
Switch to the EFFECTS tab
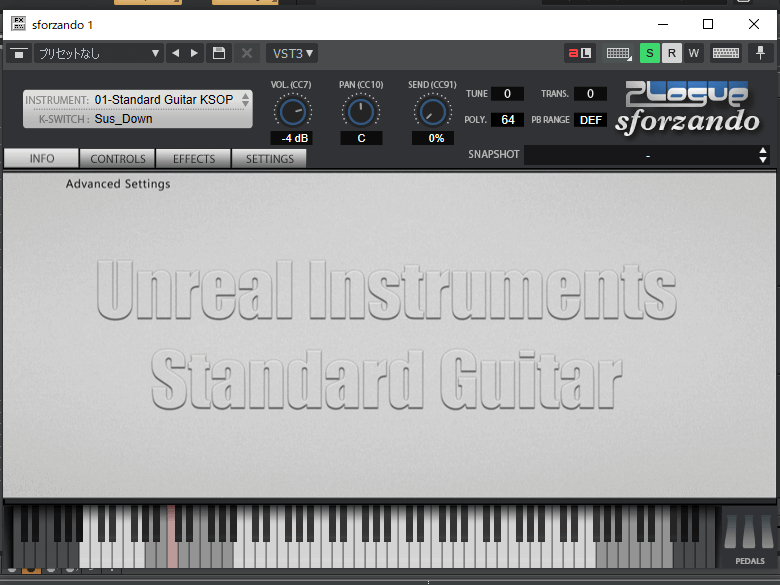click(194, 159)
